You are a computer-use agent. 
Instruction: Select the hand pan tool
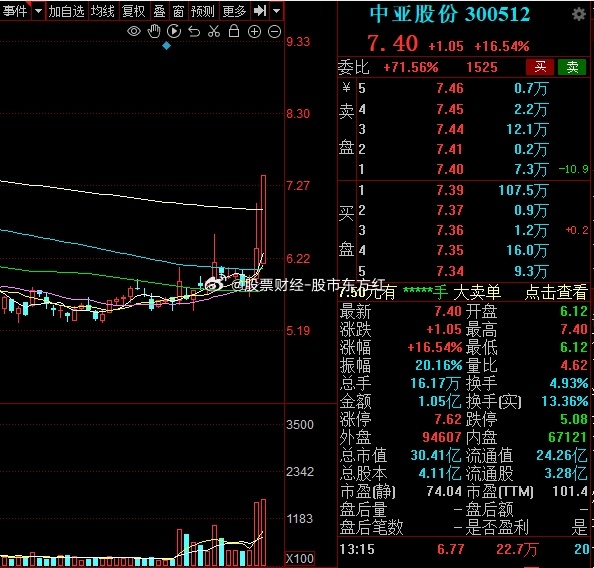tap(154, 31)
